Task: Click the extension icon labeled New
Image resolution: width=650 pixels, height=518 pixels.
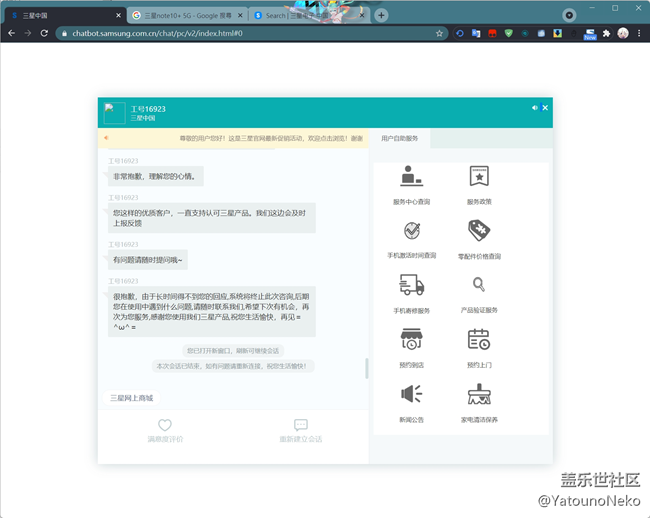Action: tap(590, 34)
